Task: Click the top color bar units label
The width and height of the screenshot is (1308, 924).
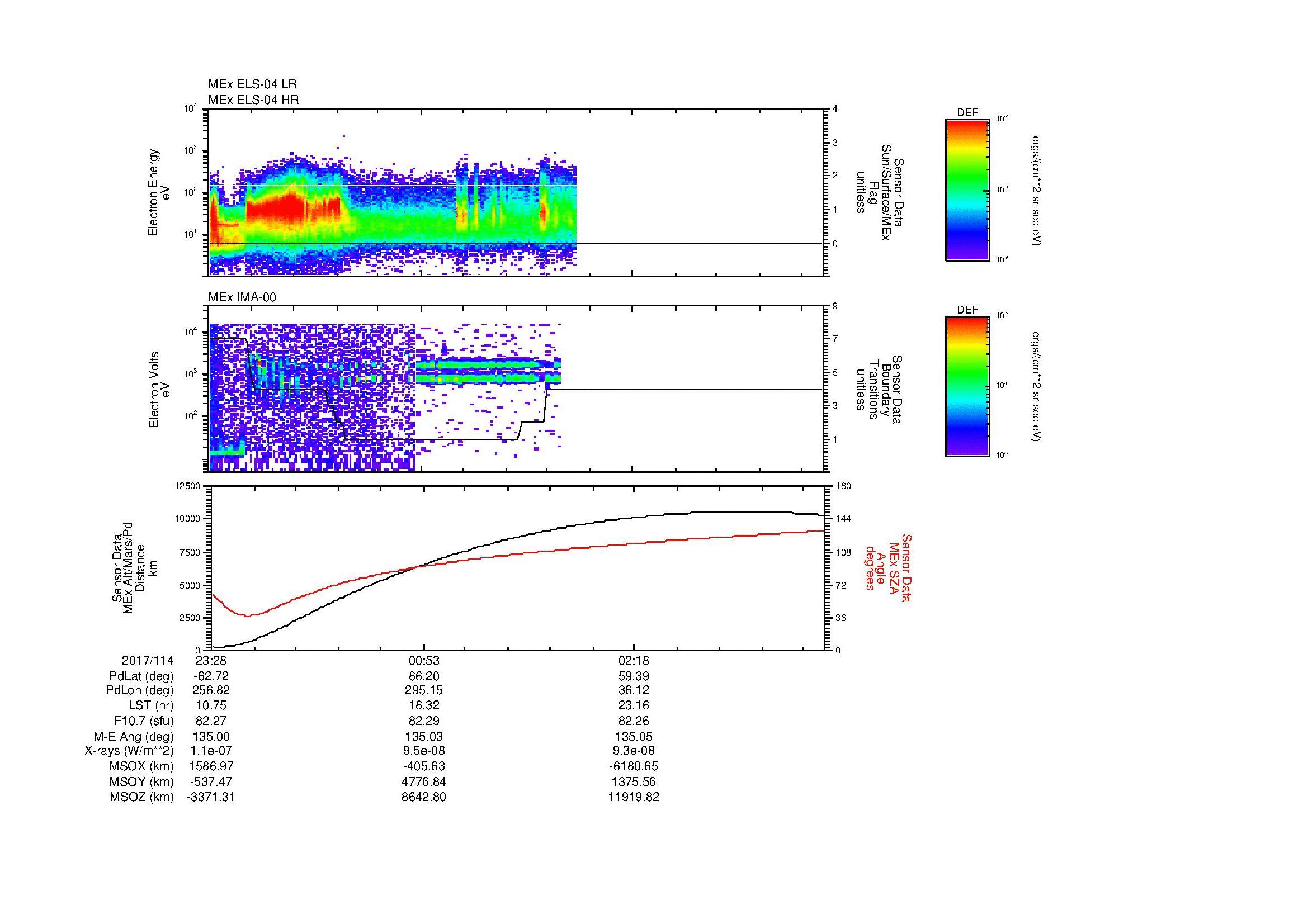Action: pyautogui.click(x=1037, y=190)
